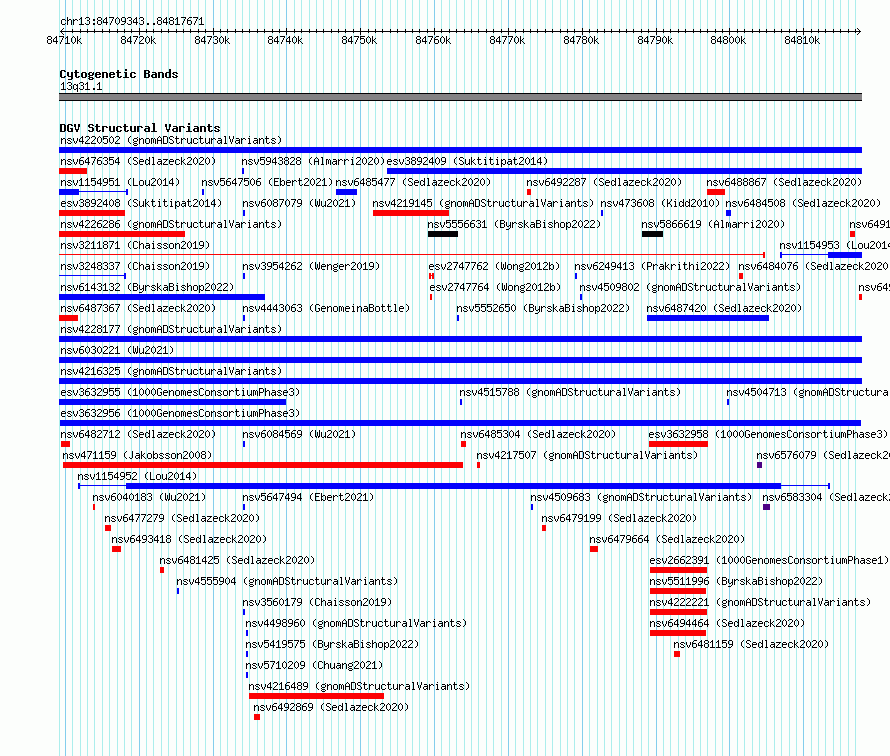Click red bar under esv2662391

[678, 570]
